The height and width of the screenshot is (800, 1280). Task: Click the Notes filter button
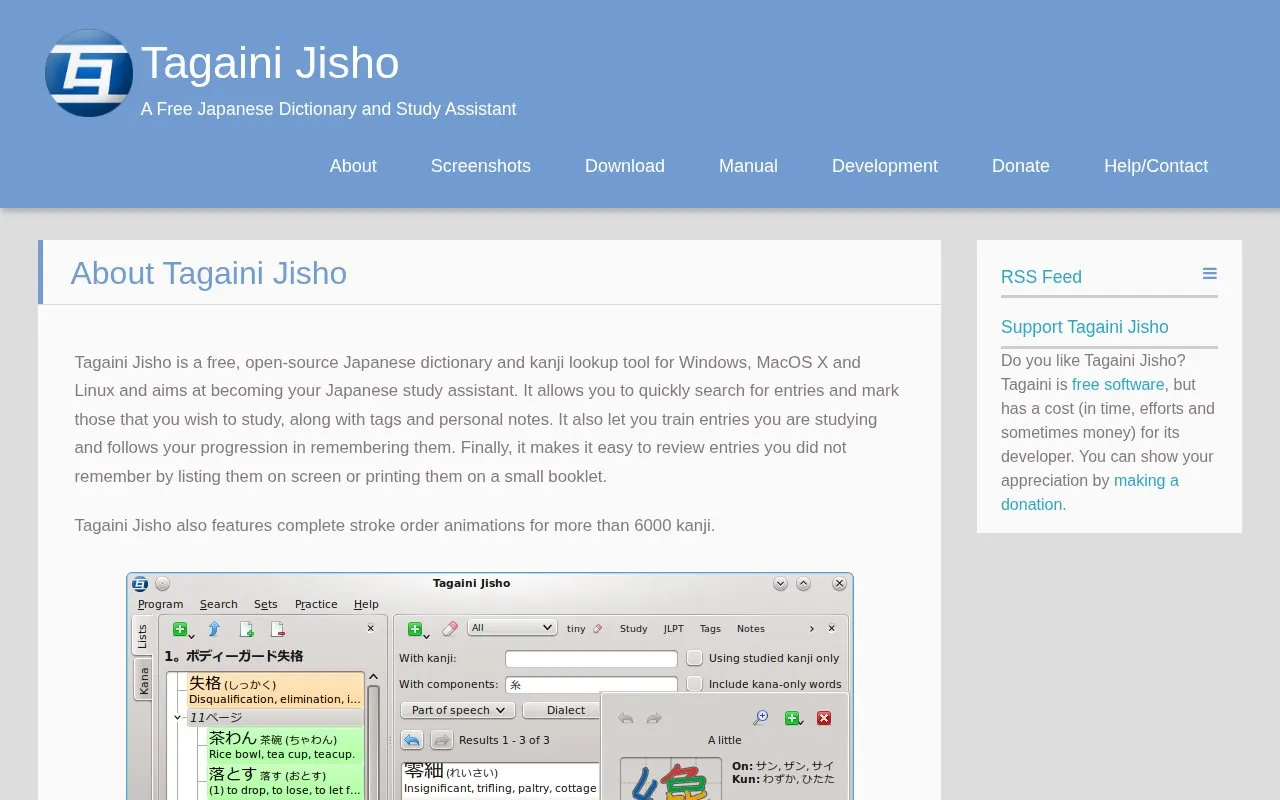point(751,629)
